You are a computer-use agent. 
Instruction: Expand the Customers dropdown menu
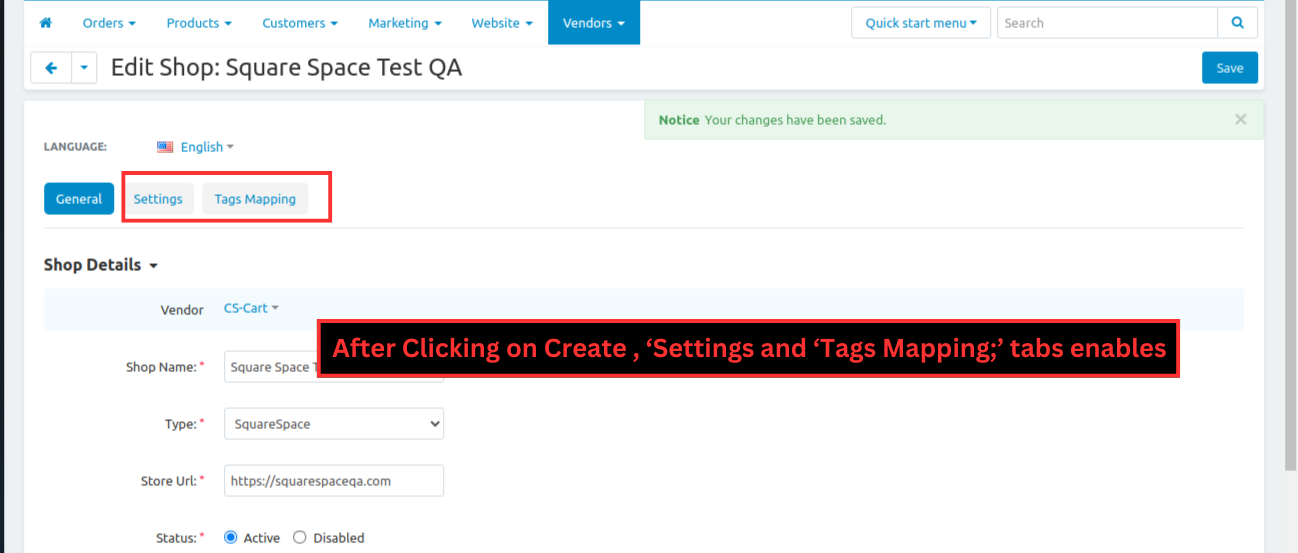click(x=299, y=23)
